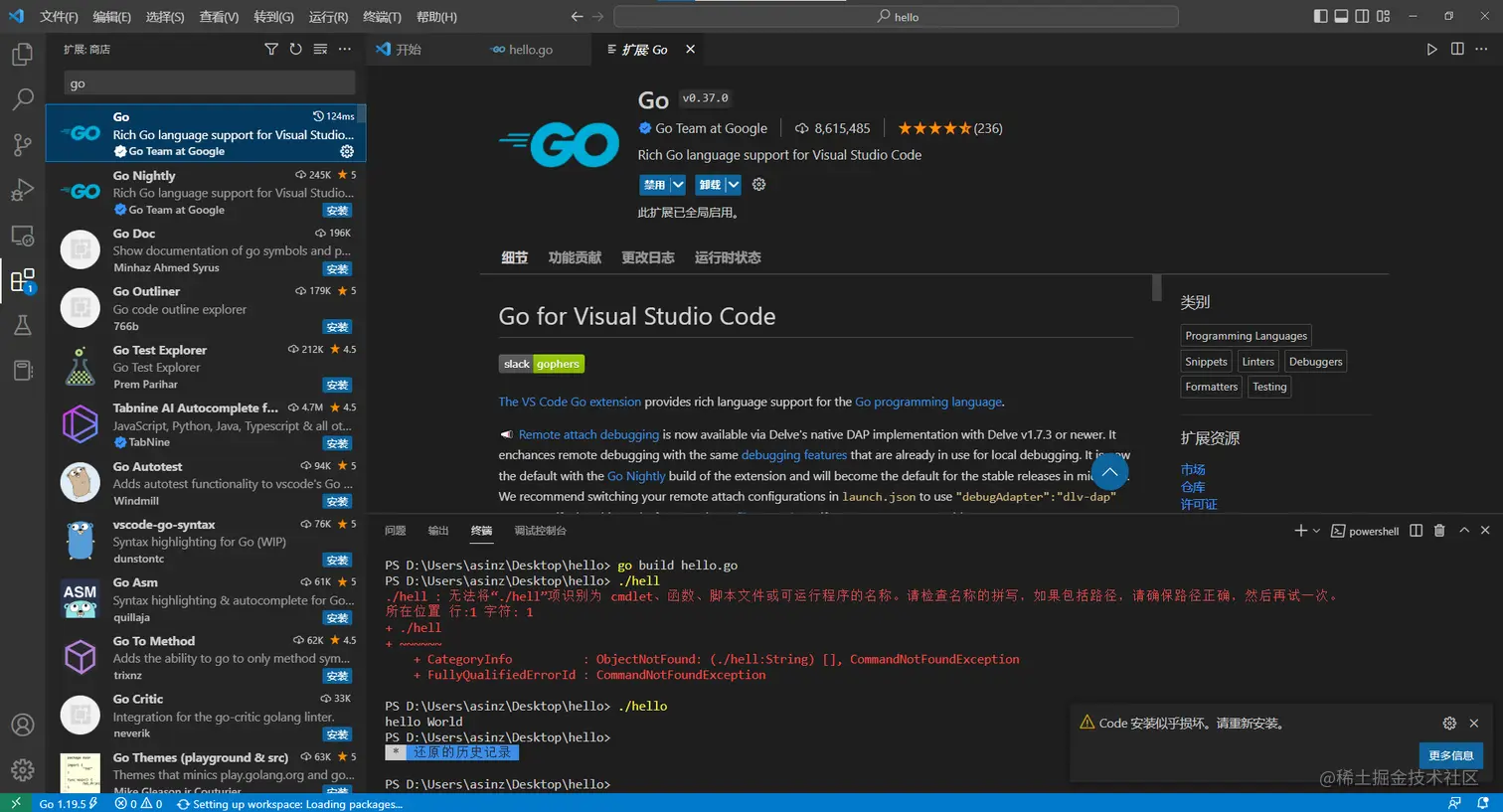
Task: Open the Go programming language link
Action: (x=928, y=403)
